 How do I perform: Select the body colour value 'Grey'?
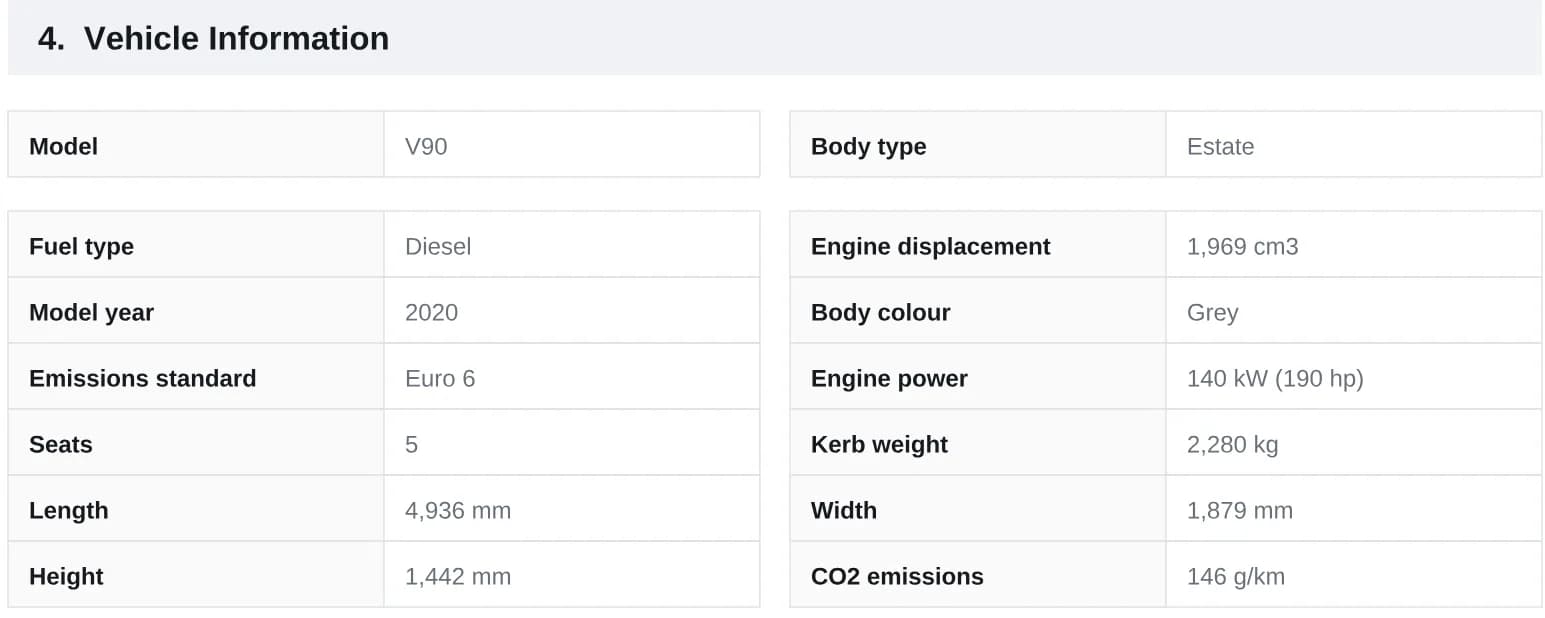[1212, 312]
